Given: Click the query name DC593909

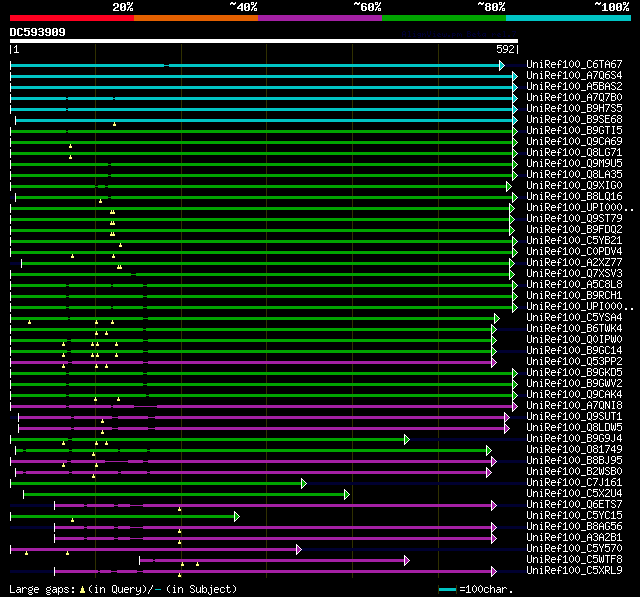Looking at the screenshot, I should coord(38,32).
